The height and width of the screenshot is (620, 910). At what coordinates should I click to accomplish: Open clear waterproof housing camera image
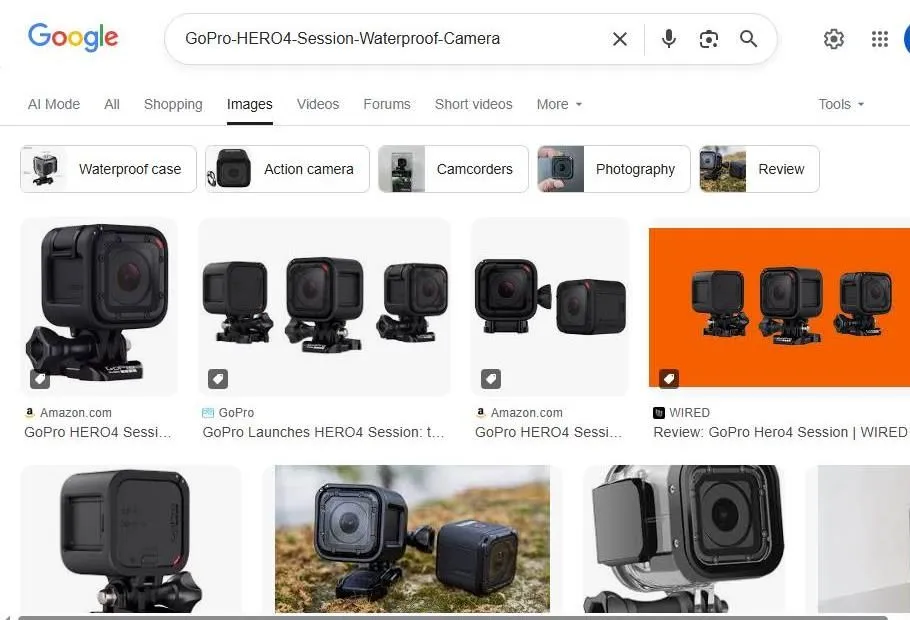pyautogui.click(x=684, y=539)
